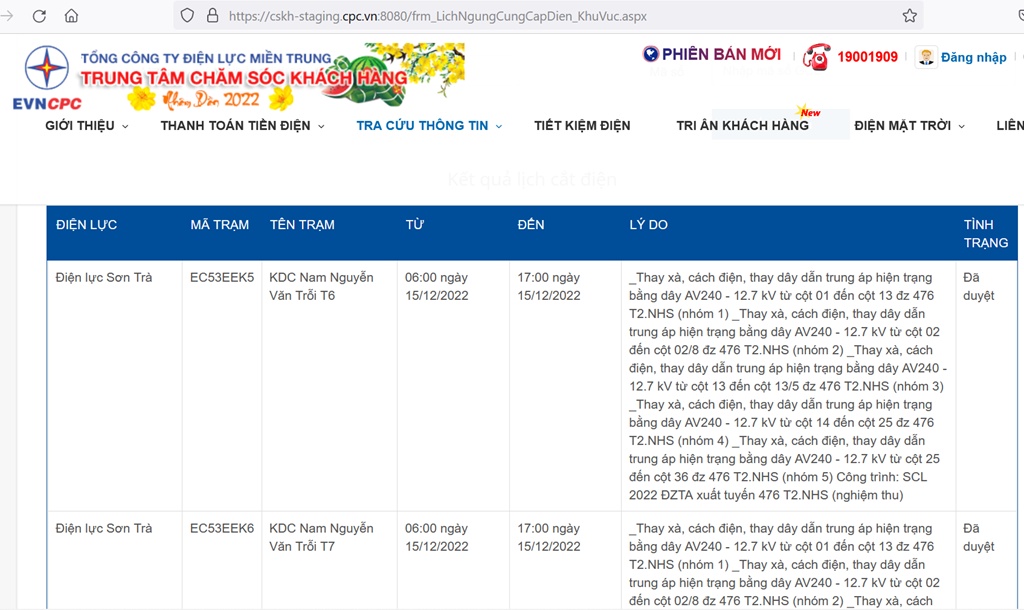Click the TÌNH TRẠNG column header

(985, 234)
